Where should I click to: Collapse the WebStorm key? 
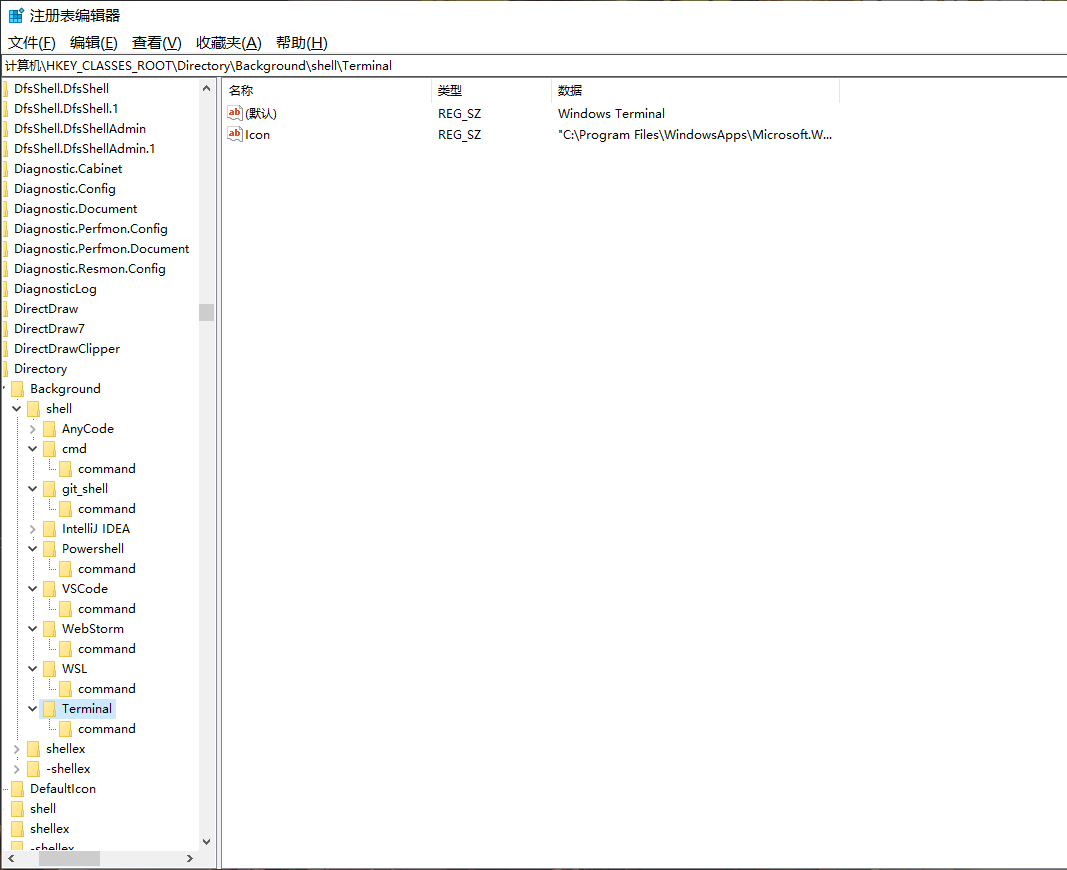[x=32, y=629]
